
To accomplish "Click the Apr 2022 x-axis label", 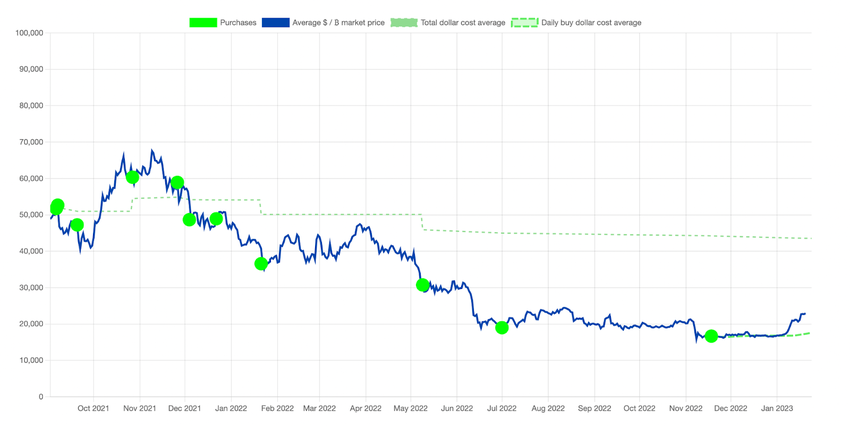I will coord(365,408).
